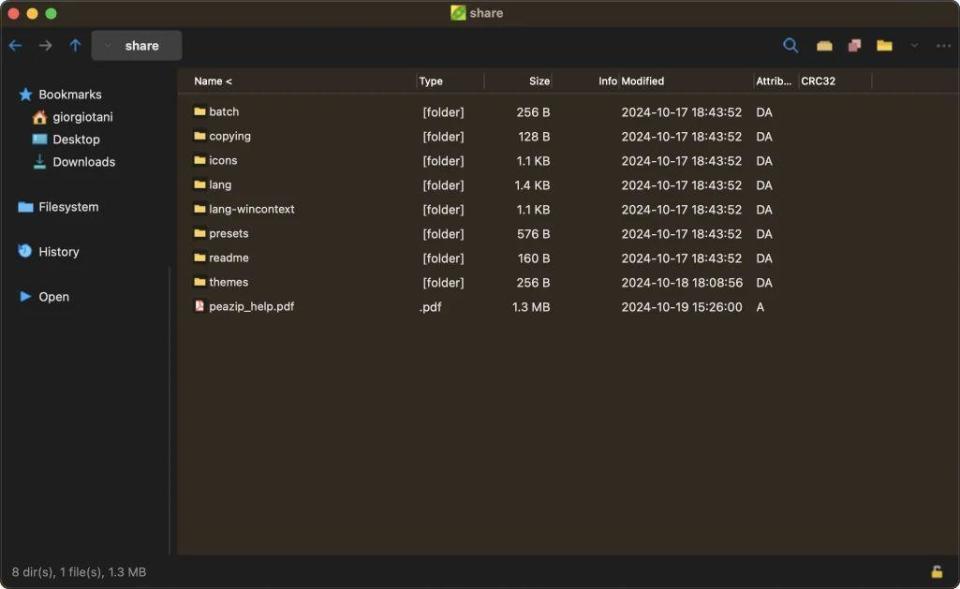Click the yellow extract folder icon
The image size is (960, 589).
[884, 46]
